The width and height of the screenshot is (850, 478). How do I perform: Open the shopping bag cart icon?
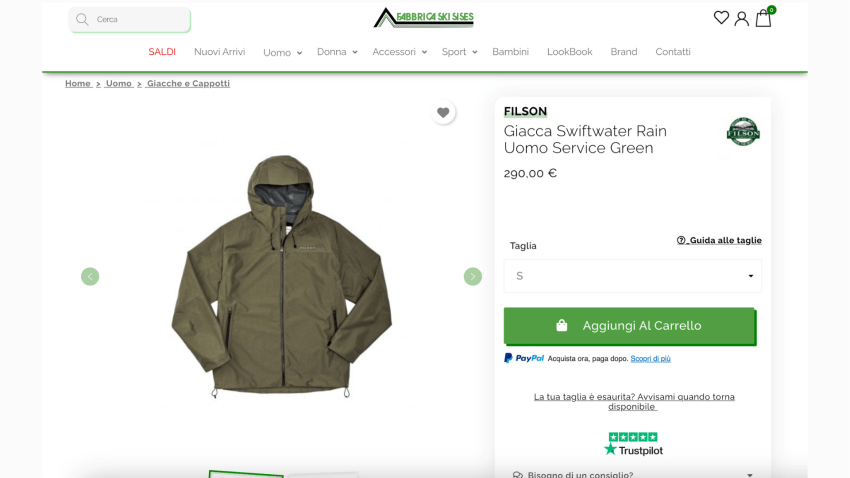[763, 18]
